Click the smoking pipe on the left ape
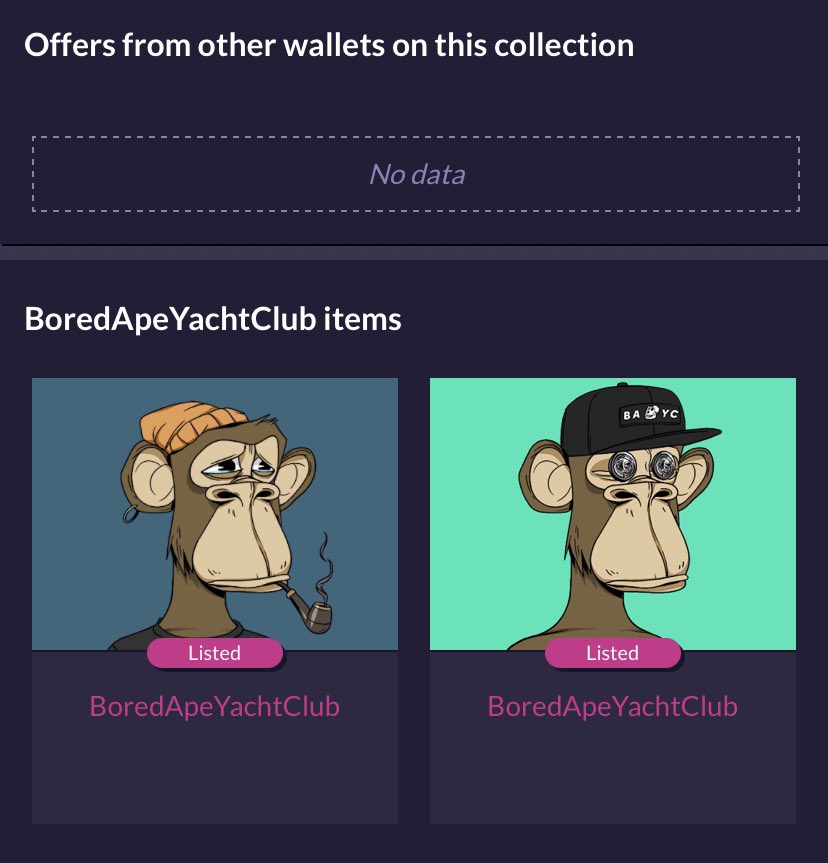 pyautogui.click(x=309, y=609)
